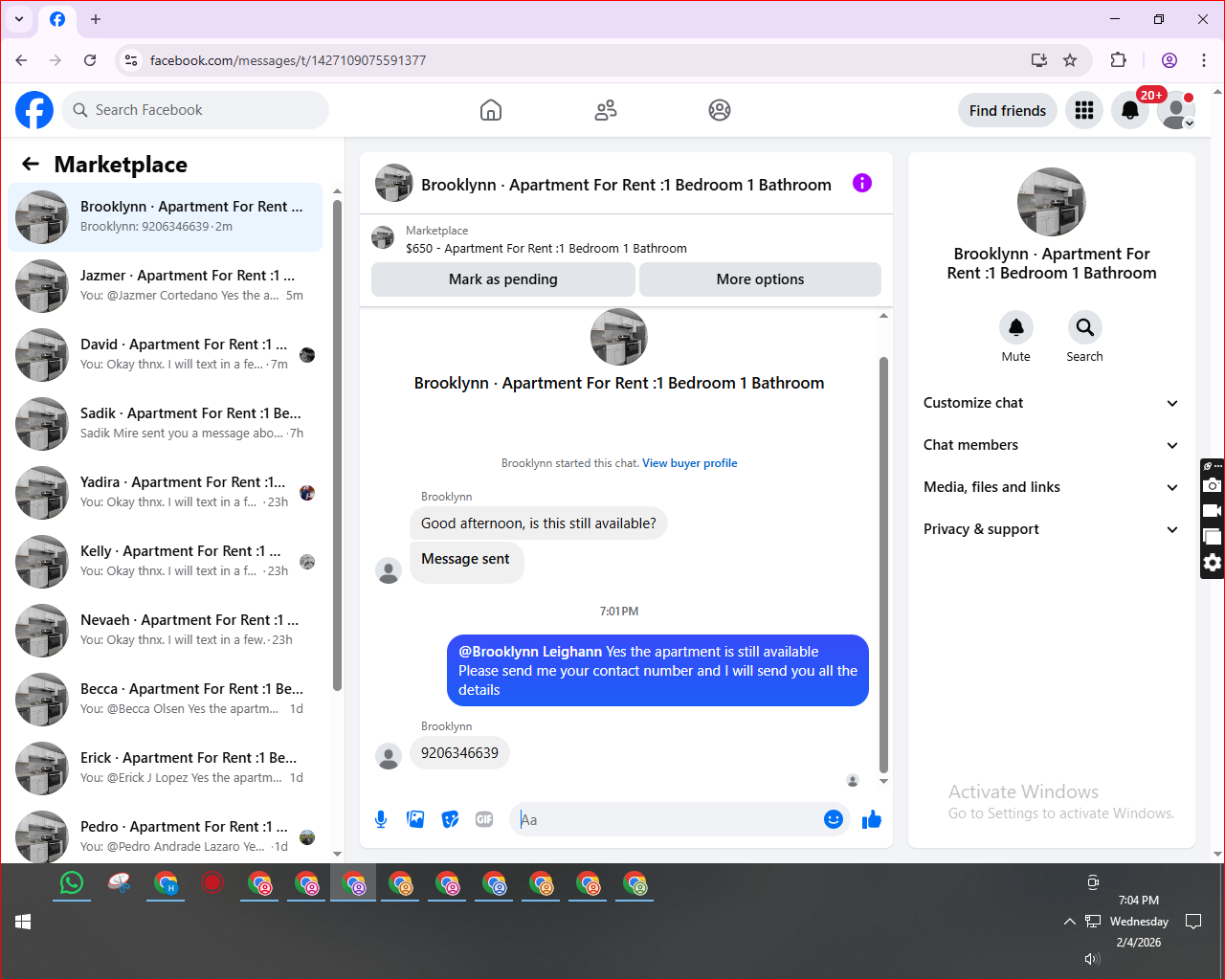Open the account profile avatar menu
Screen dimensions: 1225x980
tap(1176, 110)
